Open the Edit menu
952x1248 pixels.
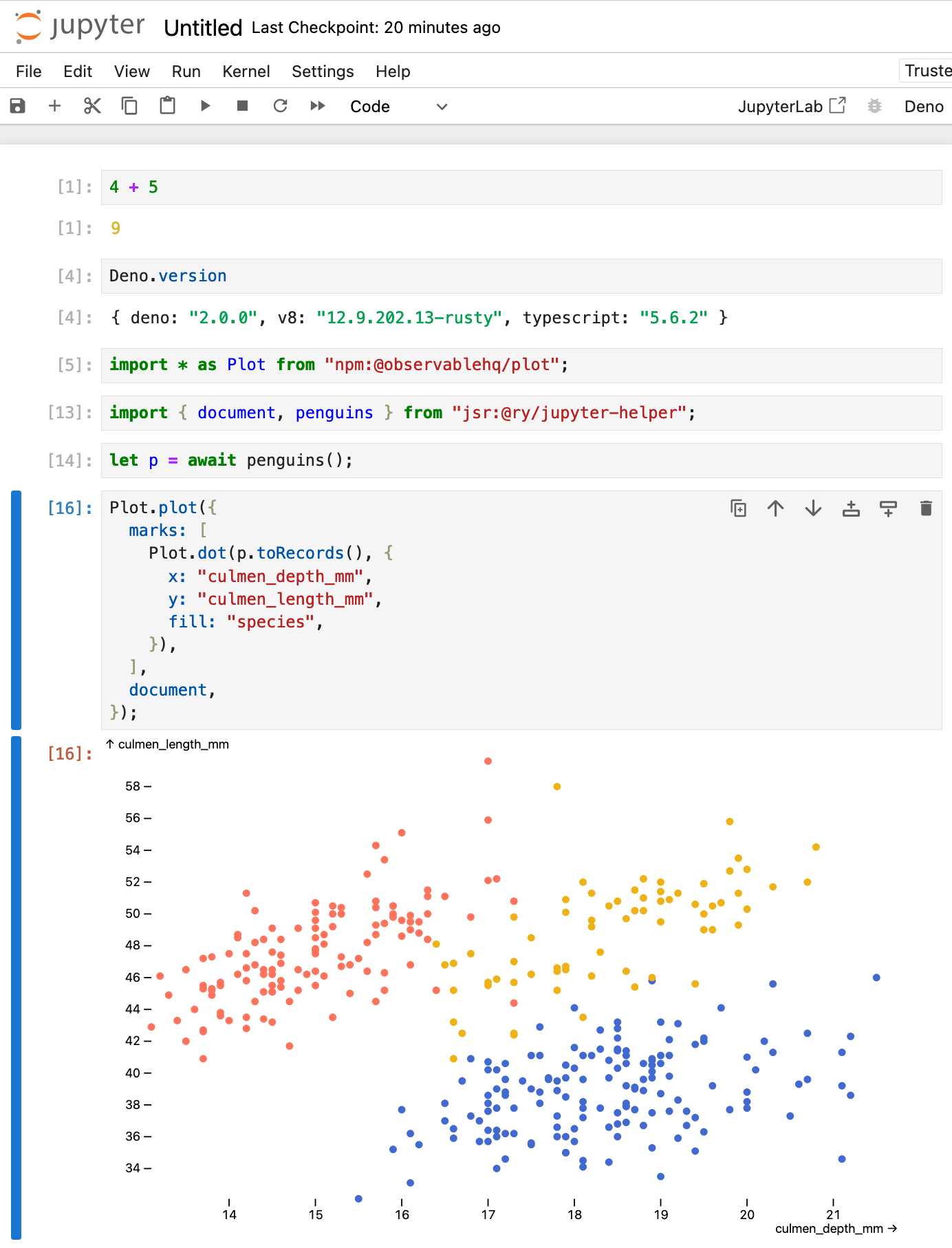pyautogui.click(x=78, y=72)
